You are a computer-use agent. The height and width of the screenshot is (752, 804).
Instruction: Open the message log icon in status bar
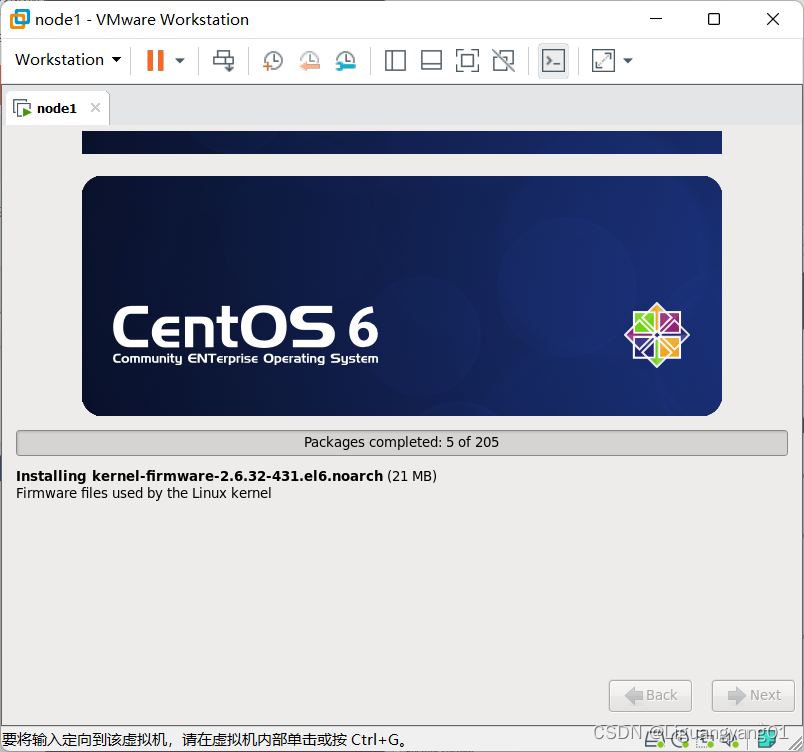[767, 739]
